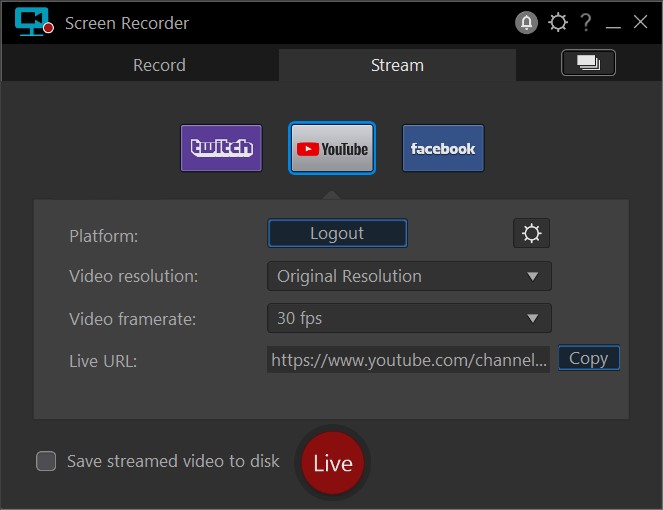The image size is (663, 510).
Task: Copy the Live URL
Action: 588,358
